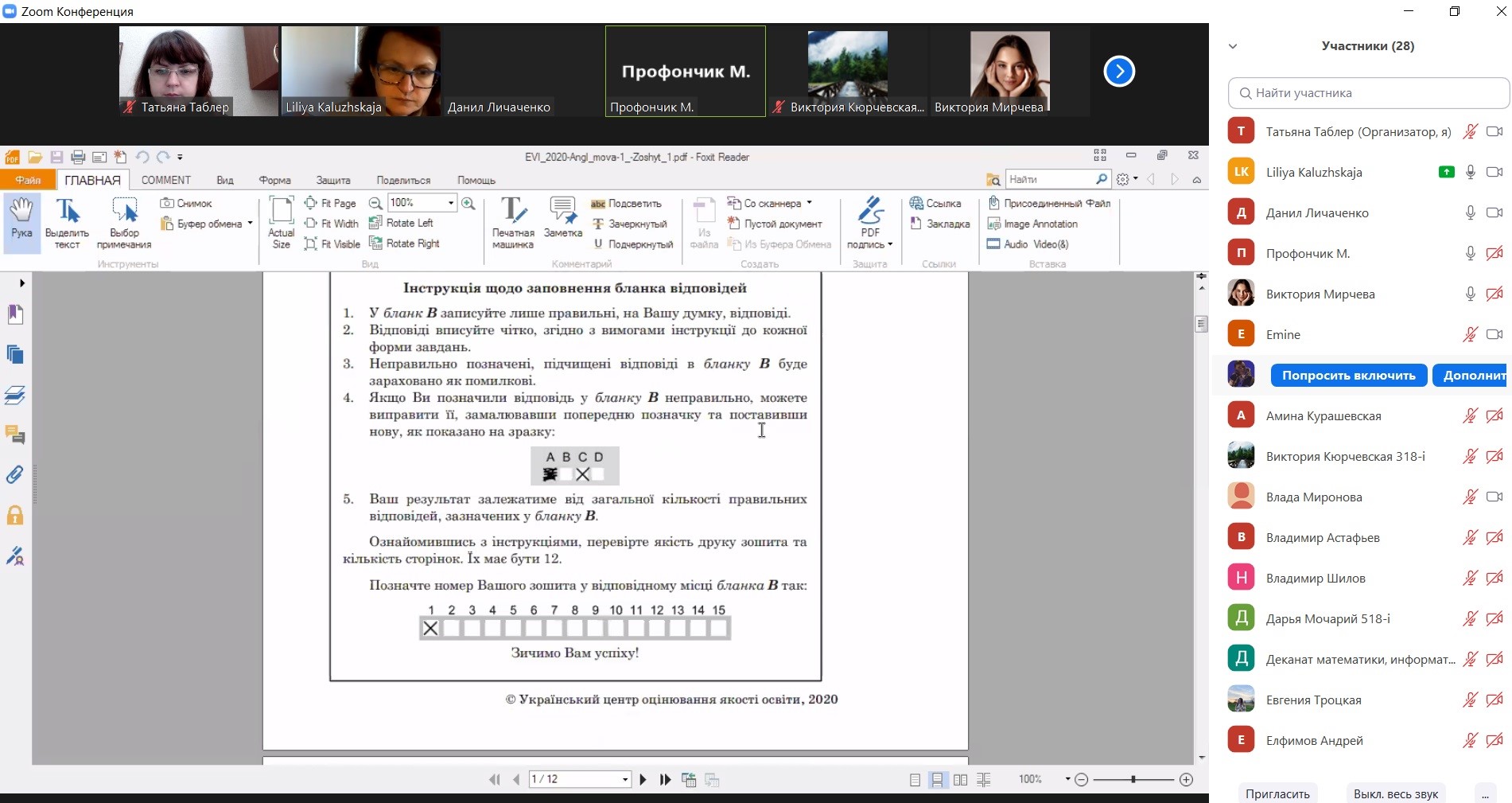Open the Файл menu
The image size is (1512, 803).
(28, 180)
